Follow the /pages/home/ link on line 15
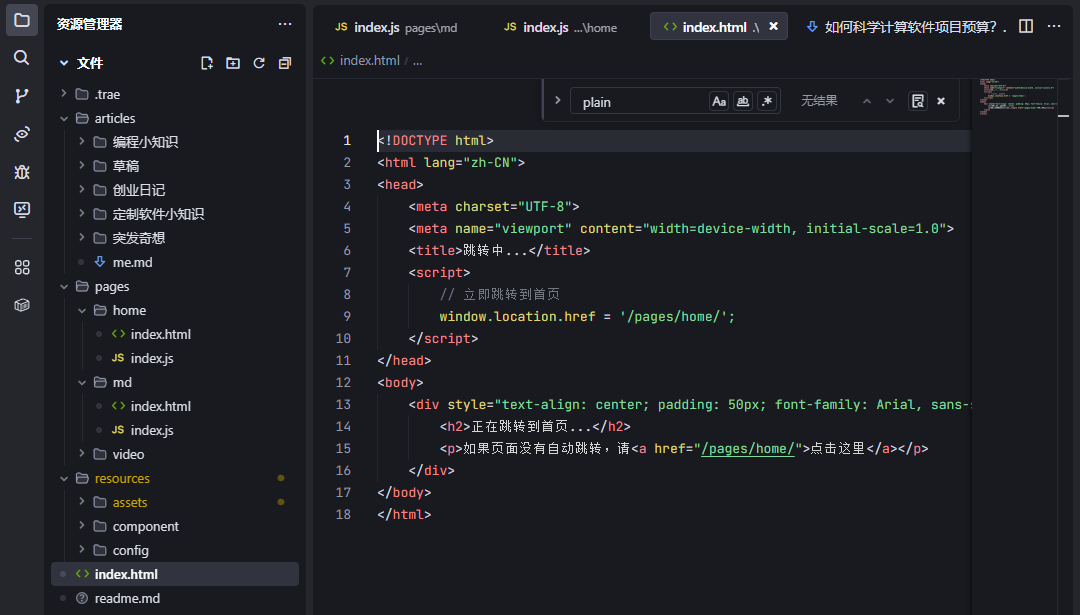 click(747, 448)
